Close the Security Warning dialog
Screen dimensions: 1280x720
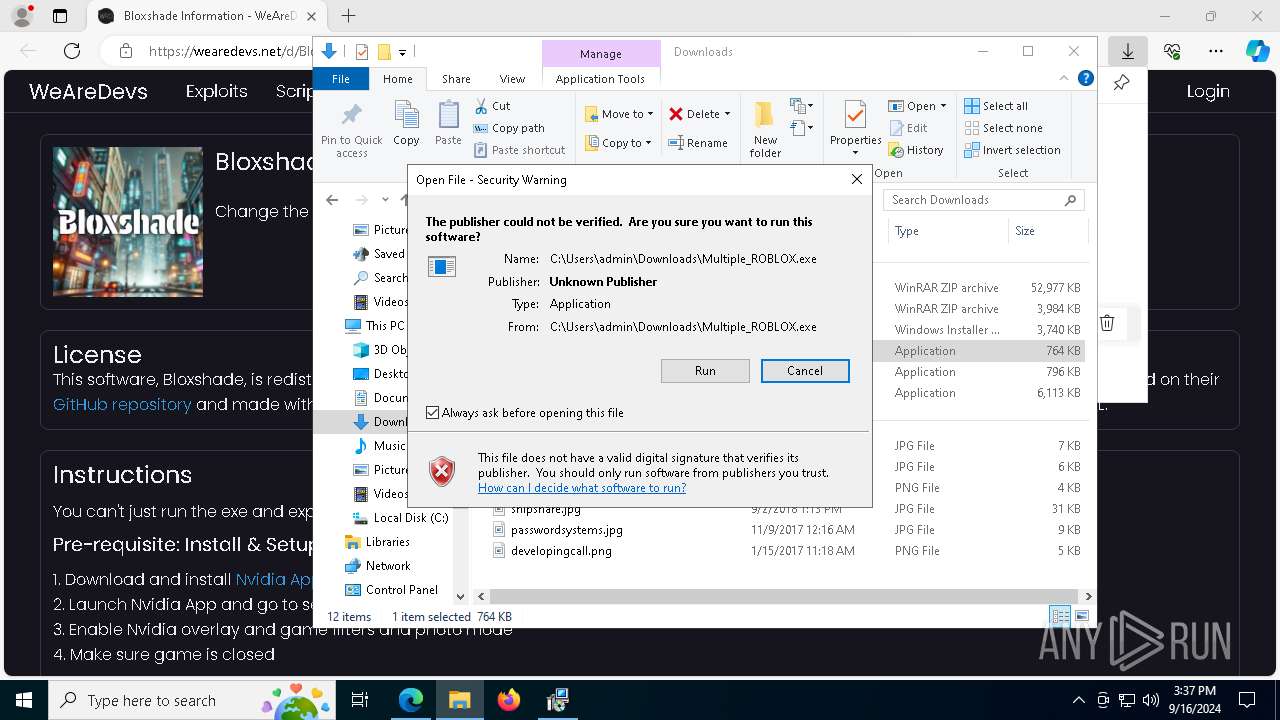(x=856, y=179)
